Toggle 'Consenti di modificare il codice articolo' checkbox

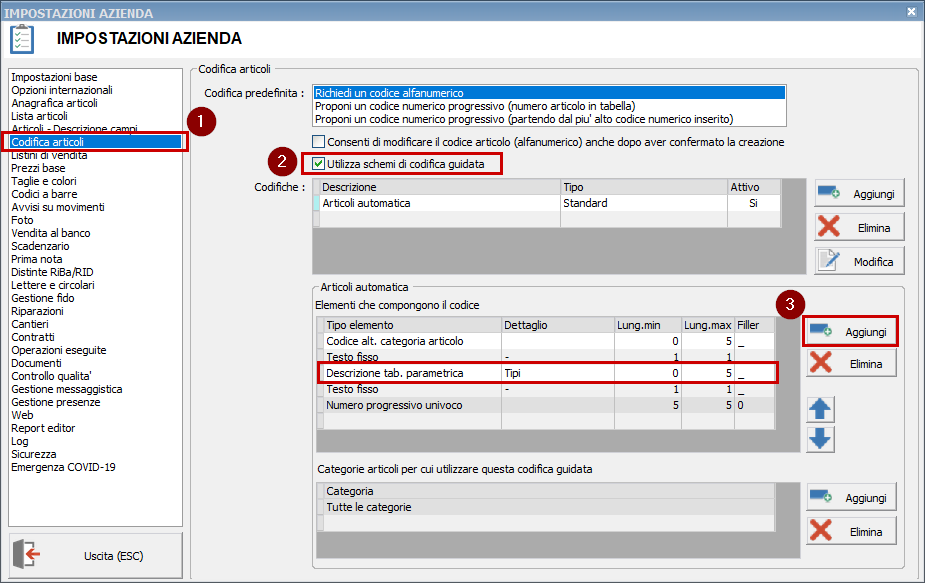pos(319,142)
